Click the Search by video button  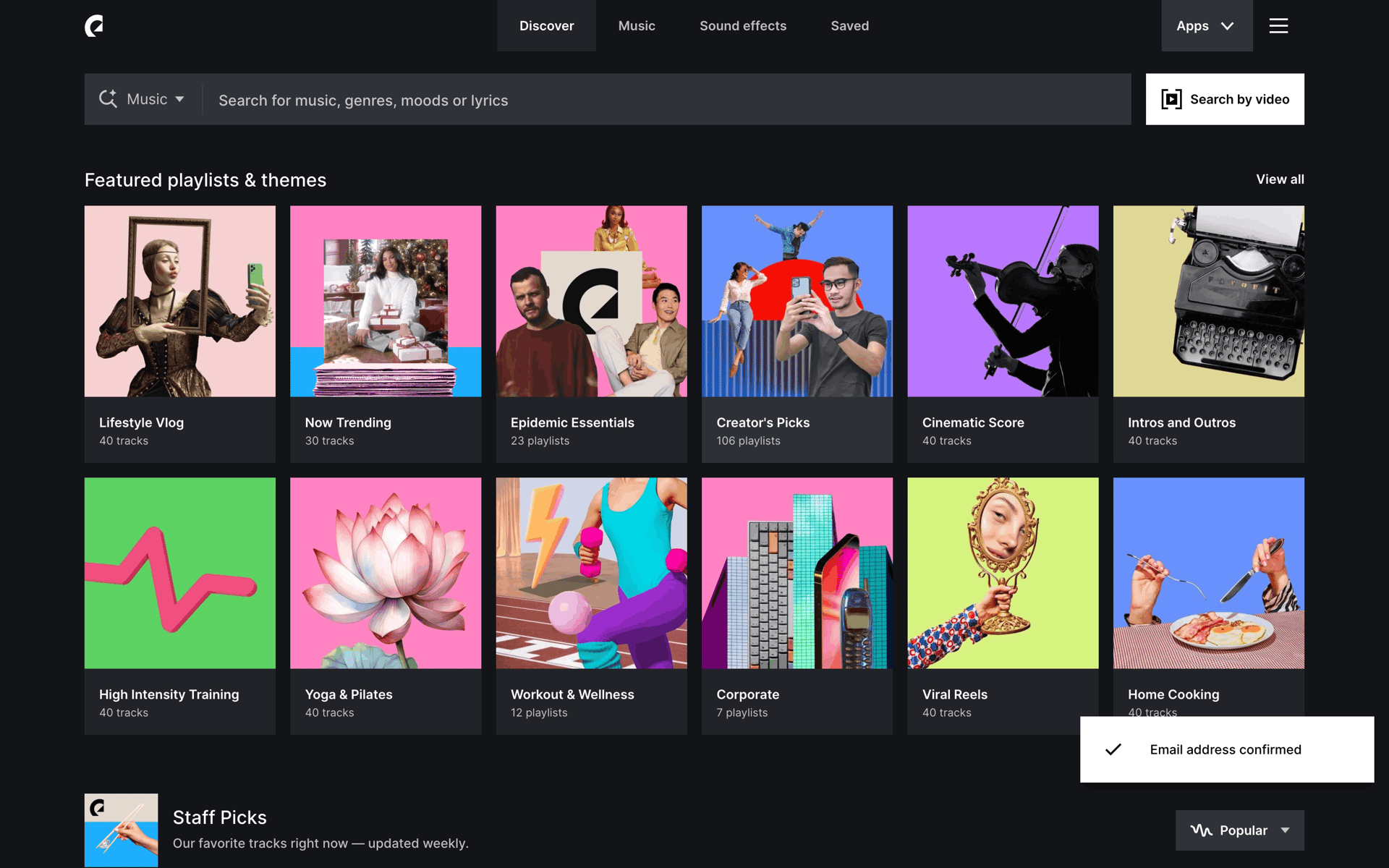[1225, 99]
